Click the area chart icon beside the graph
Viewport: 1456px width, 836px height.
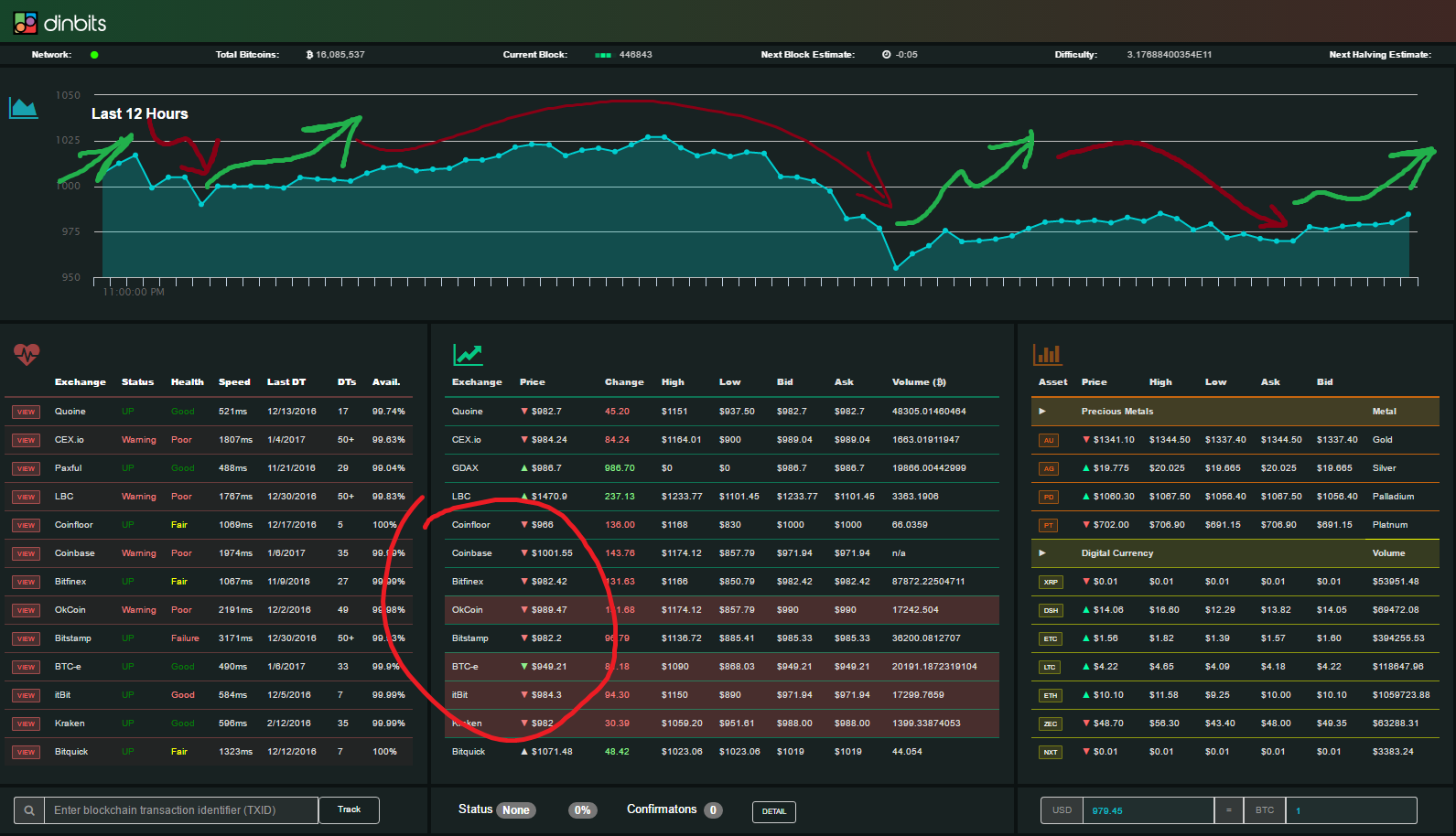[24, 108]
